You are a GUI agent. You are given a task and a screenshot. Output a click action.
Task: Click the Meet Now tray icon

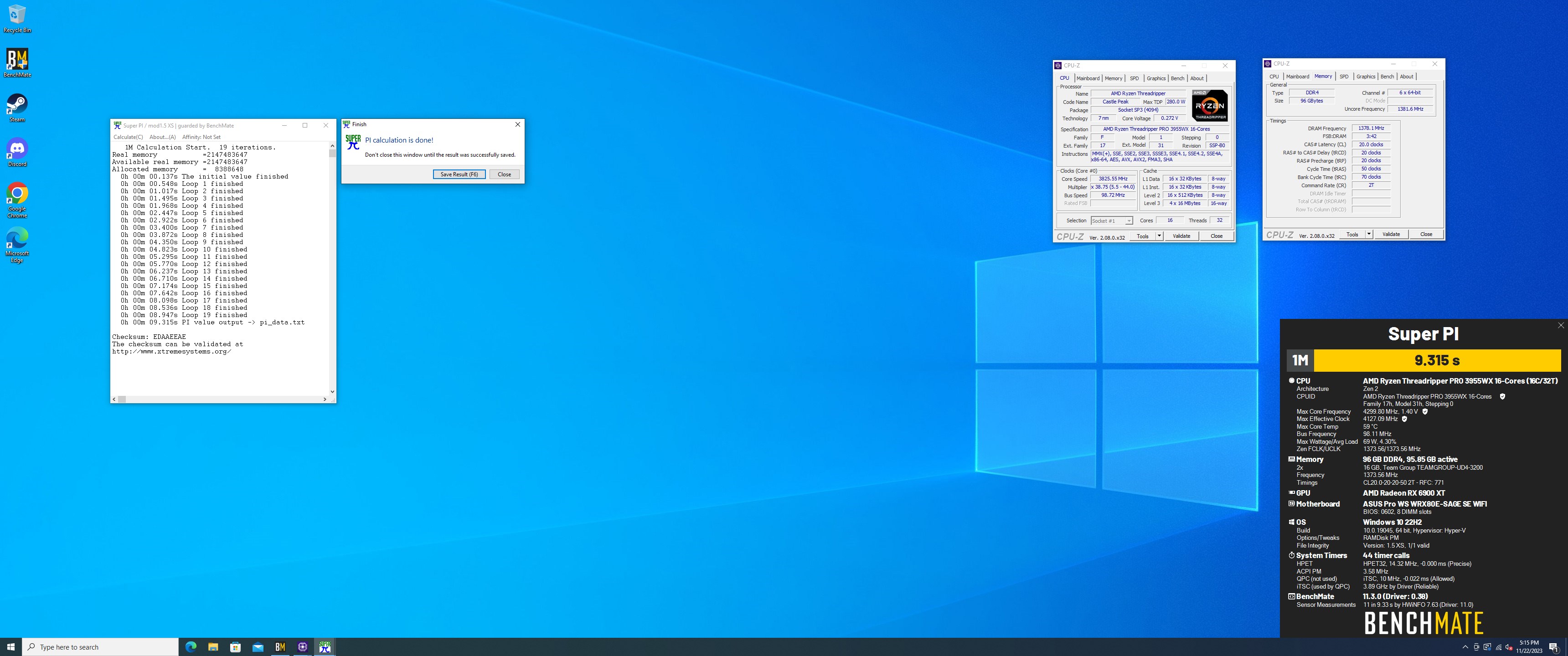(1476, 647)
